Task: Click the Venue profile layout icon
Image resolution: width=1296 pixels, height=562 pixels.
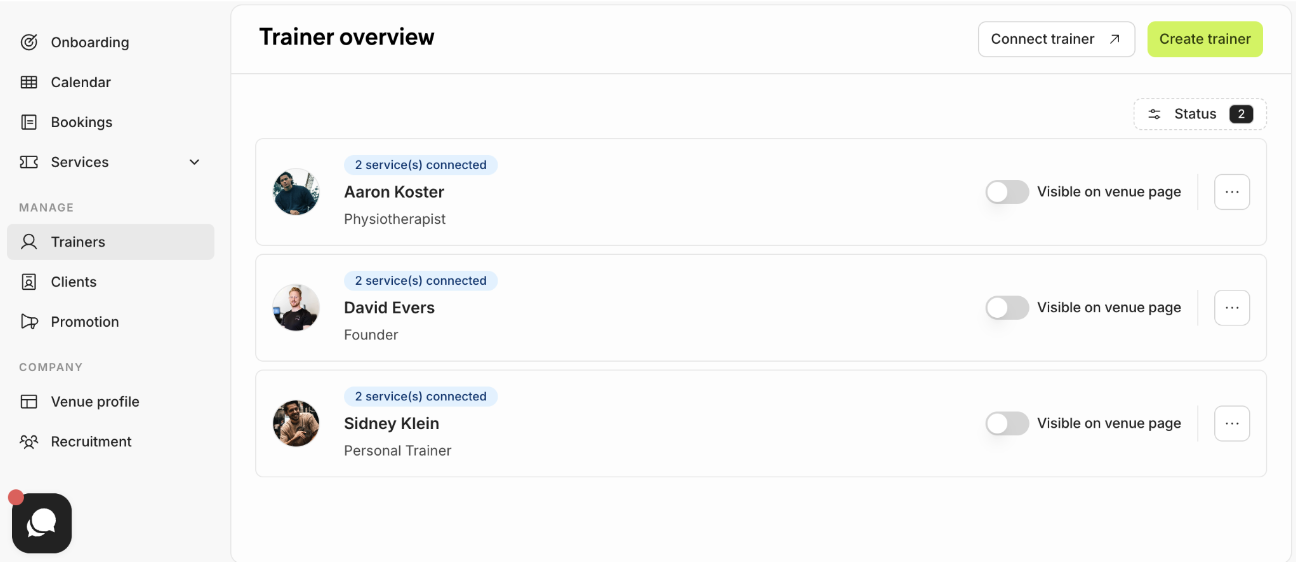Action: (x=29, y=402)
